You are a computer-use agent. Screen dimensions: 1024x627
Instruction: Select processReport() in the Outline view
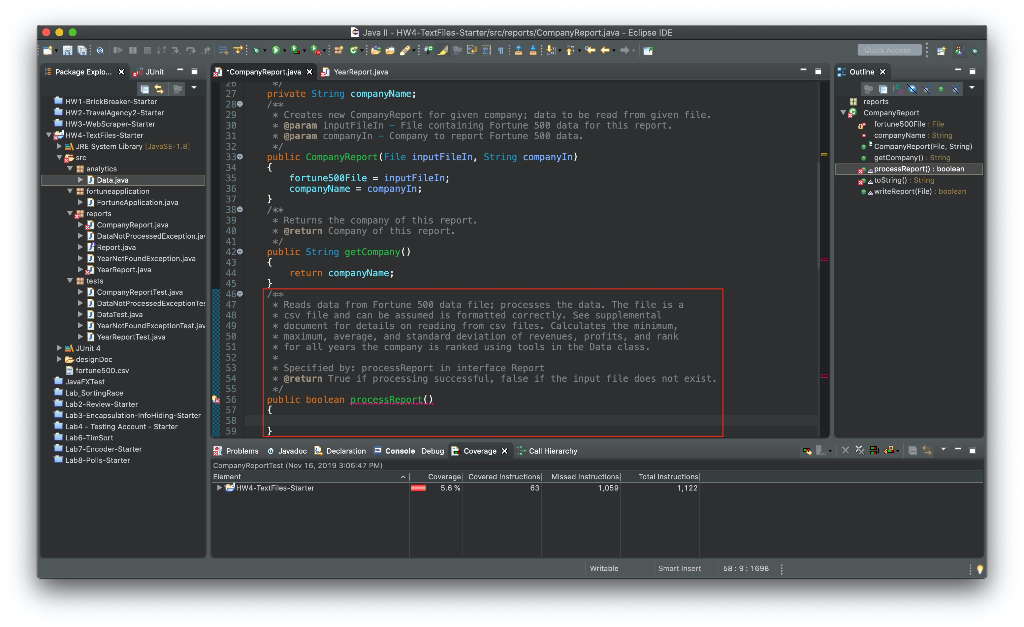pos(903,169)
